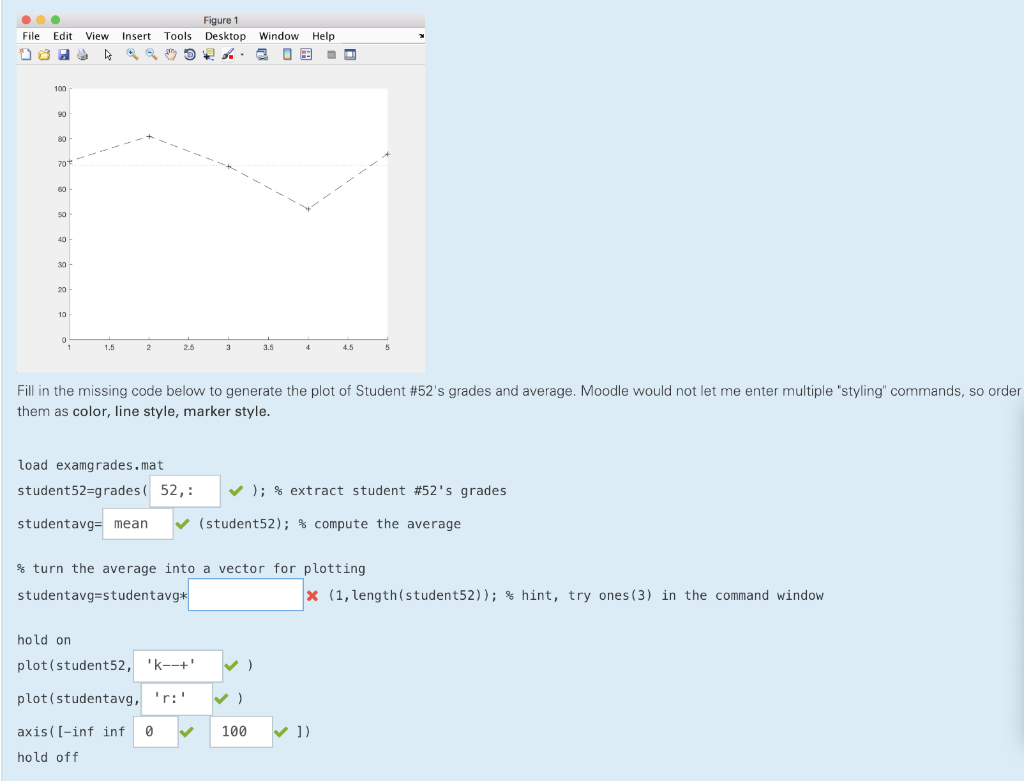Open the File menu
The image size is (1024, 781).
[31, 37]
